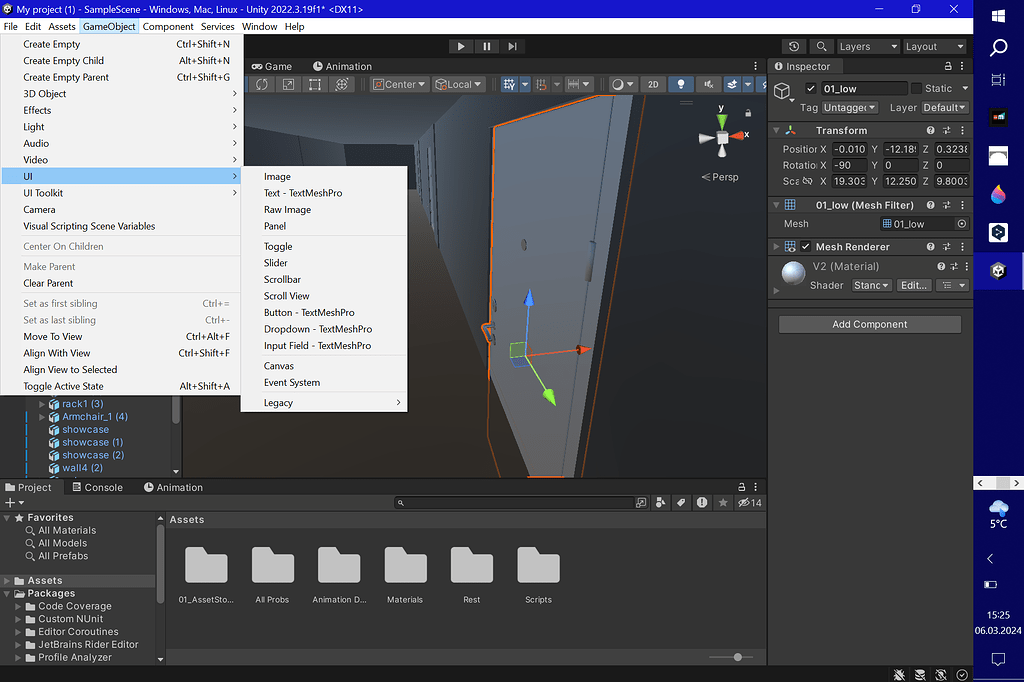Uncheck the 01_low active checkbox
The image size is (1024, 682).
pyautogui.click(x=811, y=89)
